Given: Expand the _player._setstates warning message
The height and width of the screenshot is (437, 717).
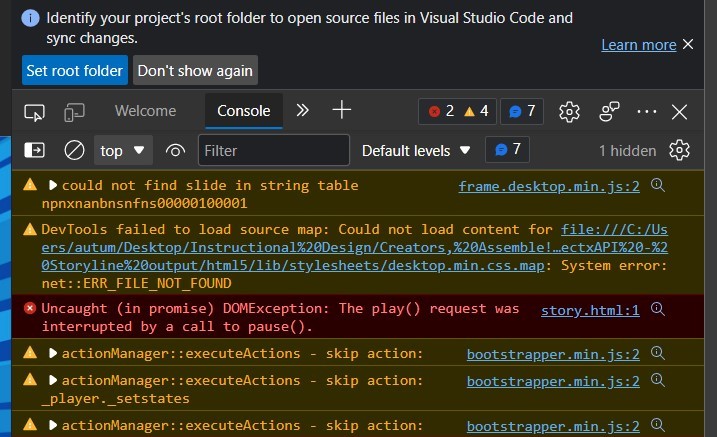Looking at the screenshot, I should pos(53,380).
